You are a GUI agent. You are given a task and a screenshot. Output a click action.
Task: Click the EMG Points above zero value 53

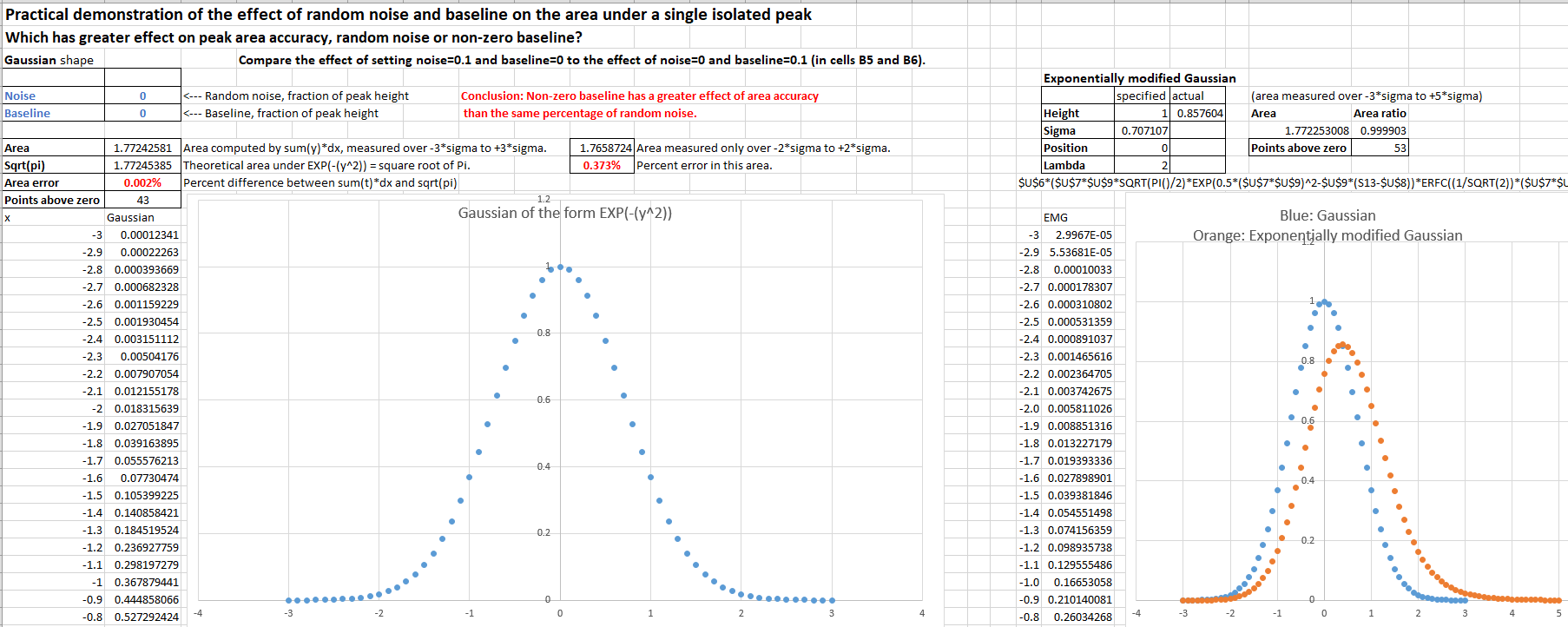[x=1382, y=148]
